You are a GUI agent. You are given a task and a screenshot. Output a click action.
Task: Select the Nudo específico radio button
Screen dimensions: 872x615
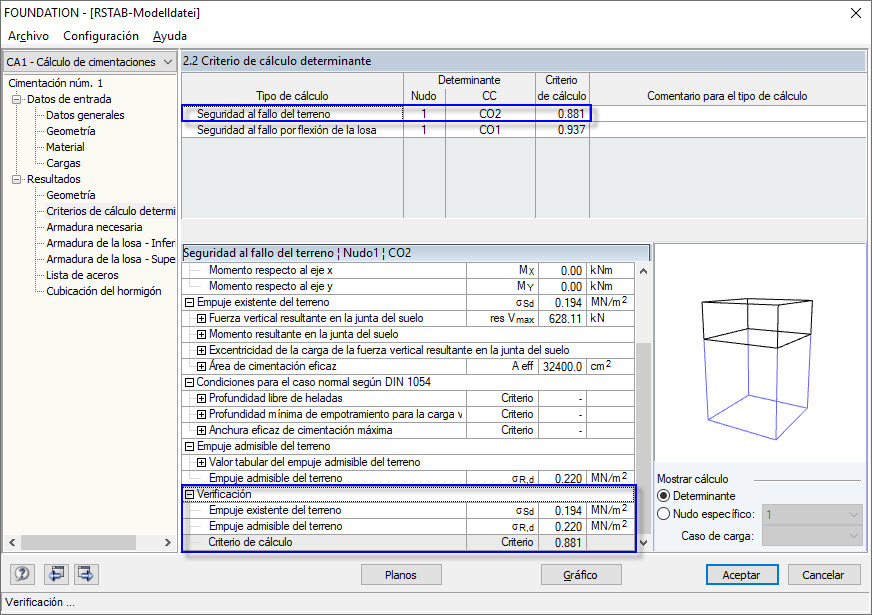(x=663, y=514)
